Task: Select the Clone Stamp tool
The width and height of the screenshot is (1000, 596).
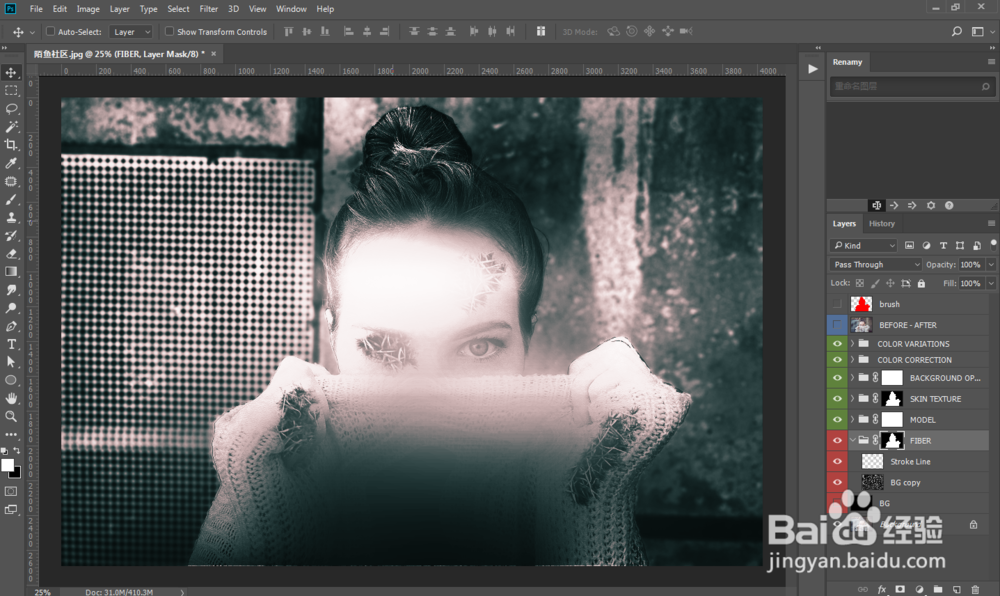Action: tap(11, 217)
